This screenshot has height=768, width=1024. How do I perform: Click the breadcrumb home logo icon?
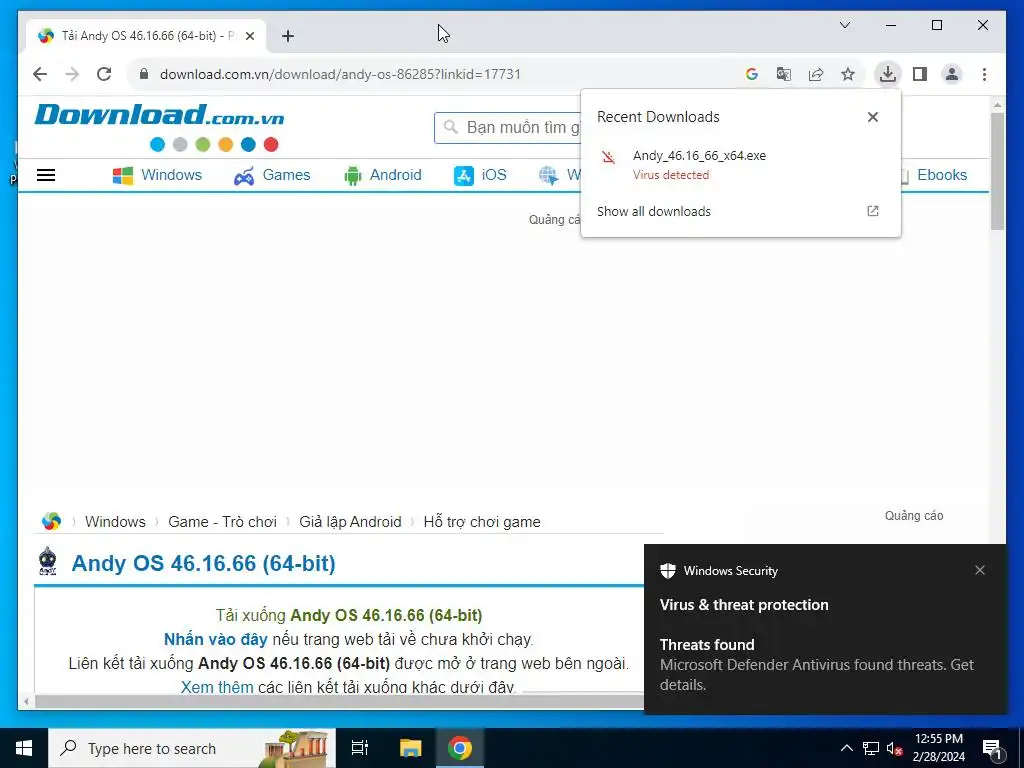[x=51, y=521]
